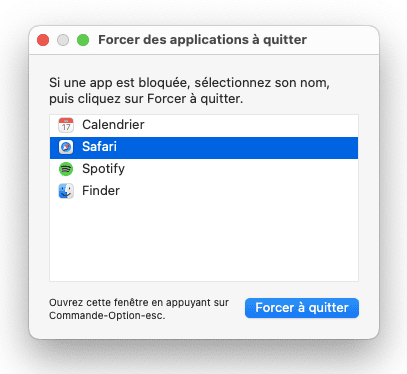Click blank space right of Spotify row

[x=242, y=169]
